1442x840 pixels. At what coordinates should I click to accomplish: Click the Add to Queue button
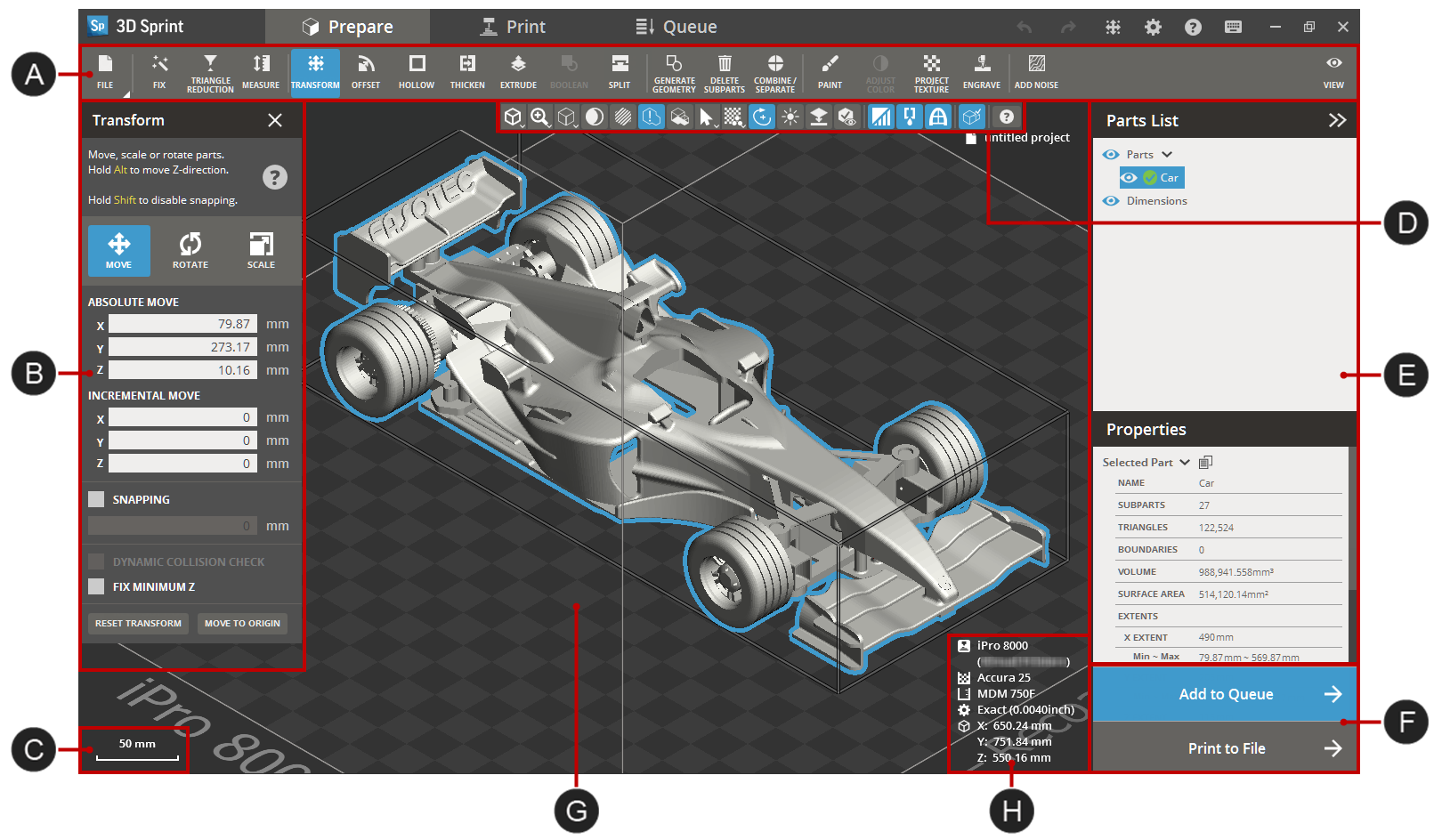coord(1225,694)
